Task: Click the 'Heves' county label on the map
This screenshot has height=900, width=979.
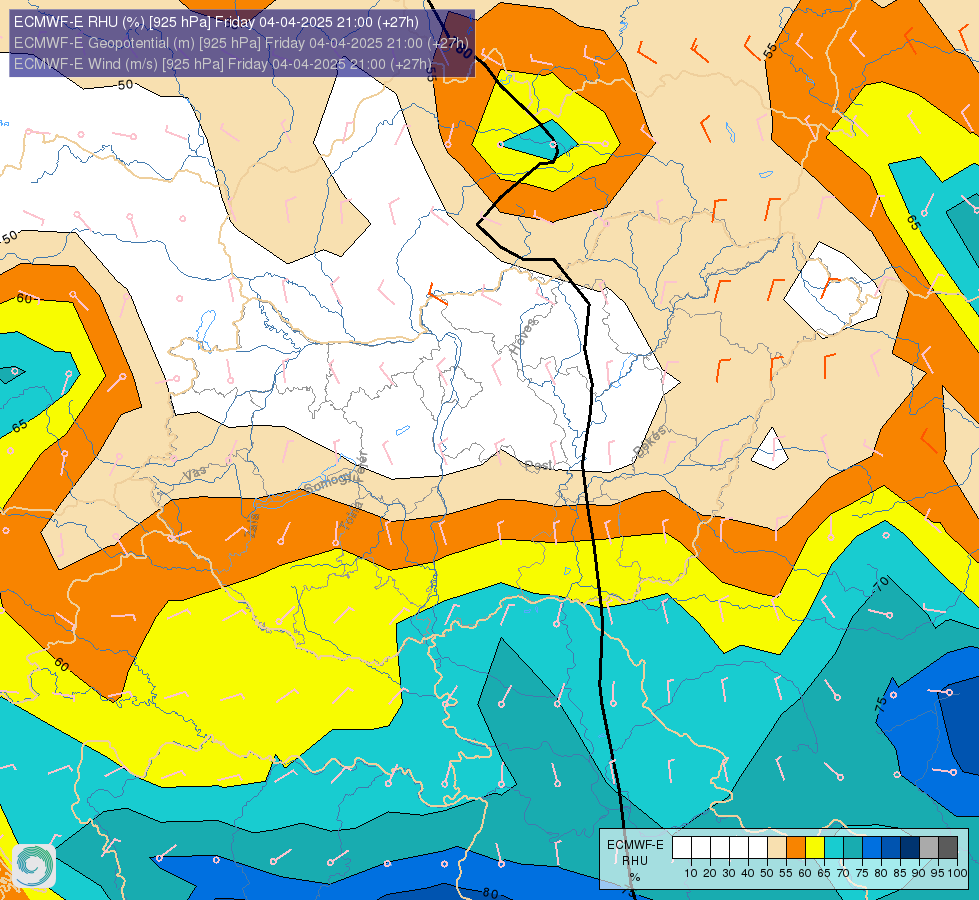Action: tap(523, 336)
